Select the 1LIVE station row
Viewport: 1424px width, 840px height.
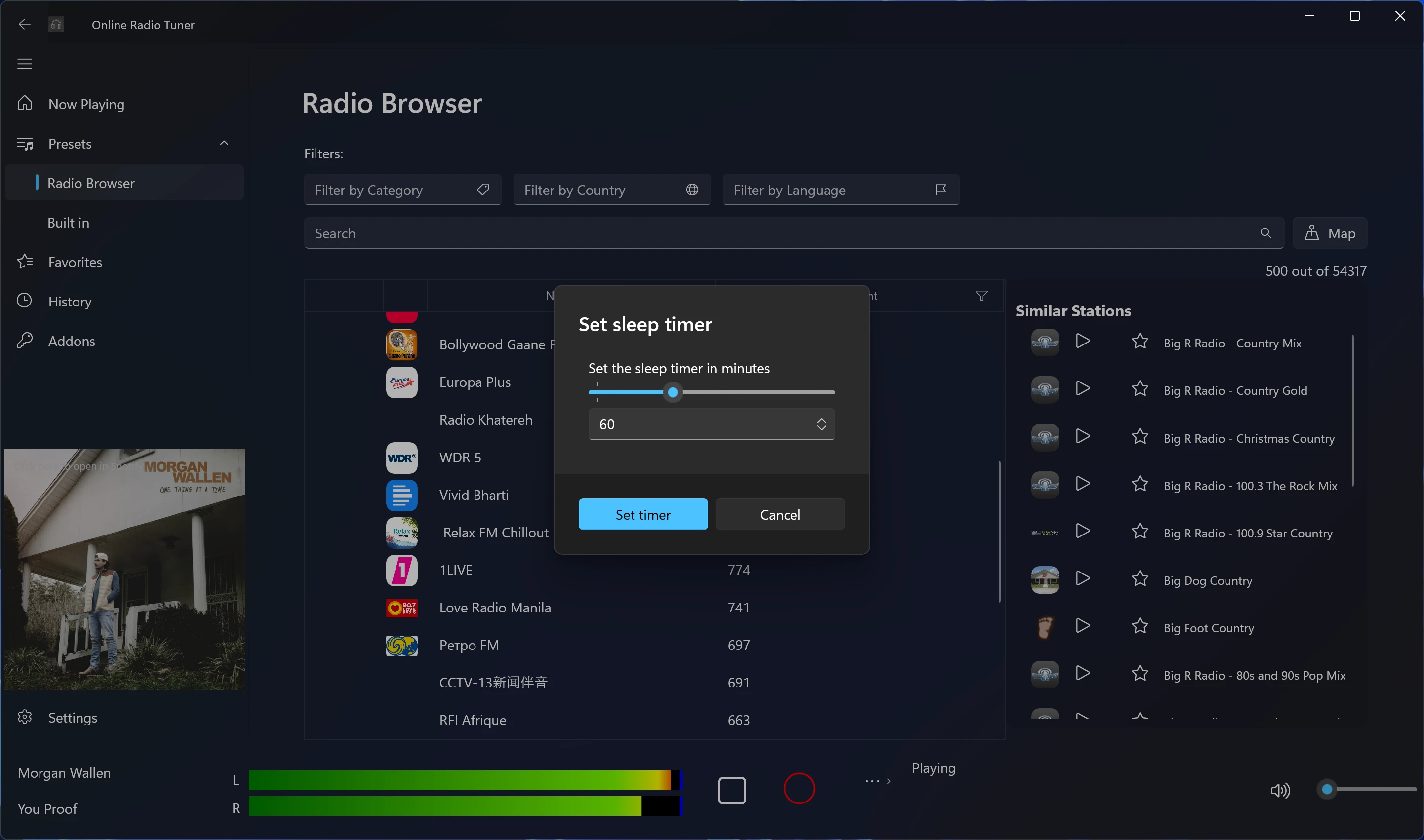[654, 570]
